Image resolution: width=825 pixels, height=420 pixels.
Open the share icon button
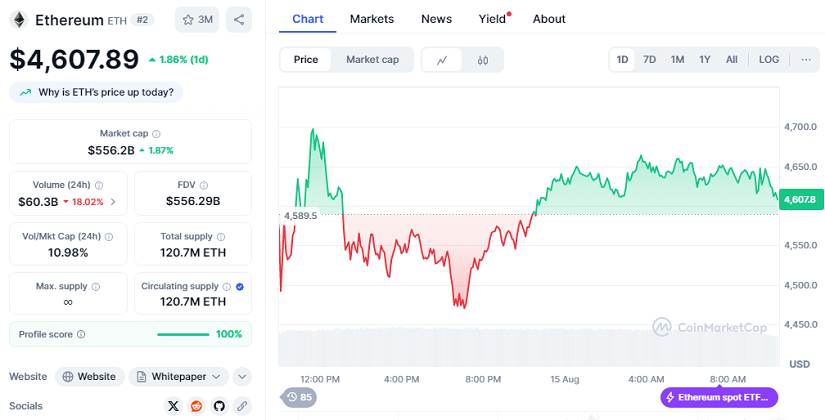[239, 20]
